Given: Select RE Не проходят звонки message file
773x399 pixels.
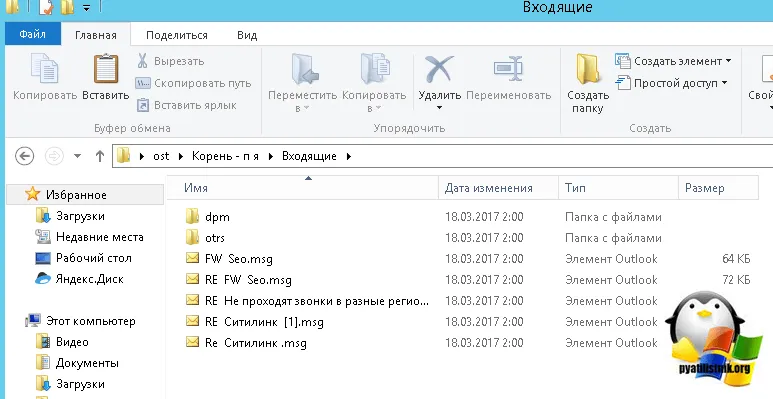Looking at the screenshot, I should pos(316,300).
